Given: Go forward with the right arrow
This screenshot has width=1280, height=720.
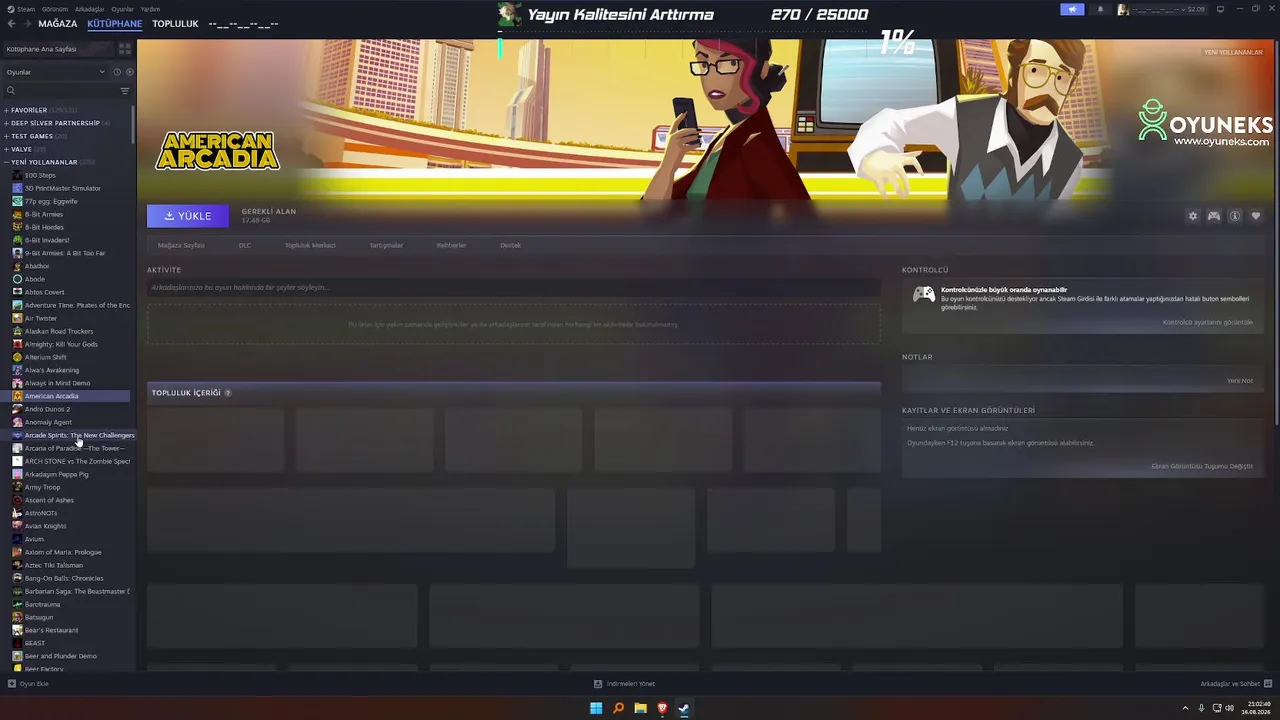Looking at the screenshot, I should [26, 24].
